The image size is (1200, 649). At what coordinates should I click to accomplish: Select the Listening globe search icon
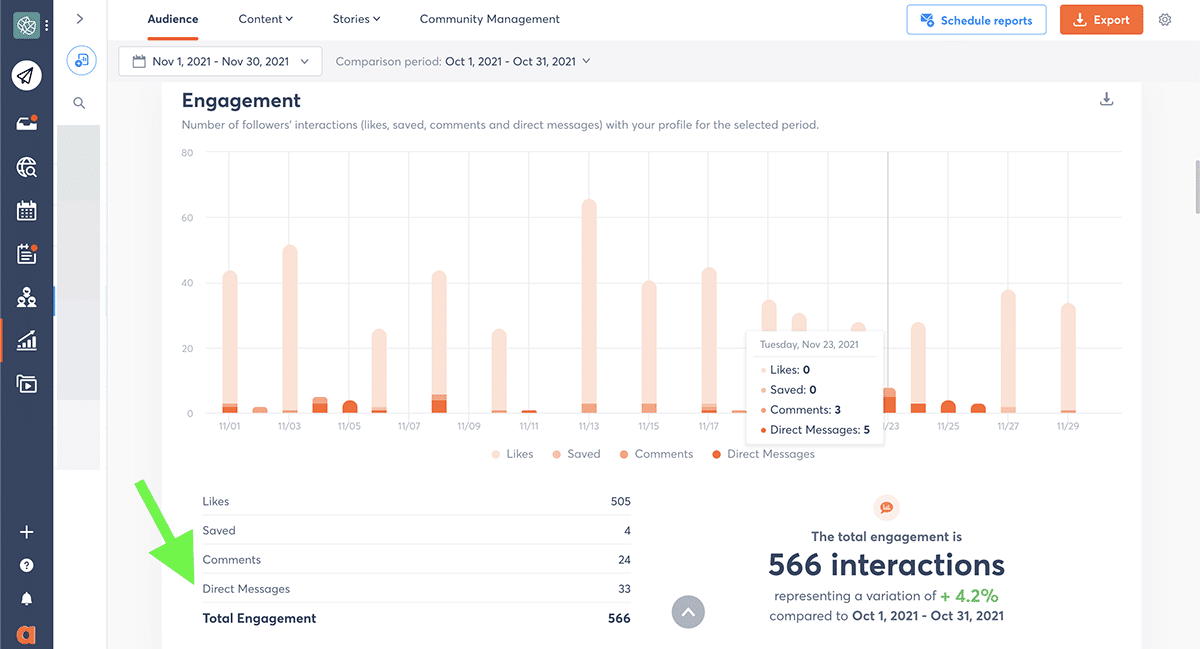pos(26,167)
